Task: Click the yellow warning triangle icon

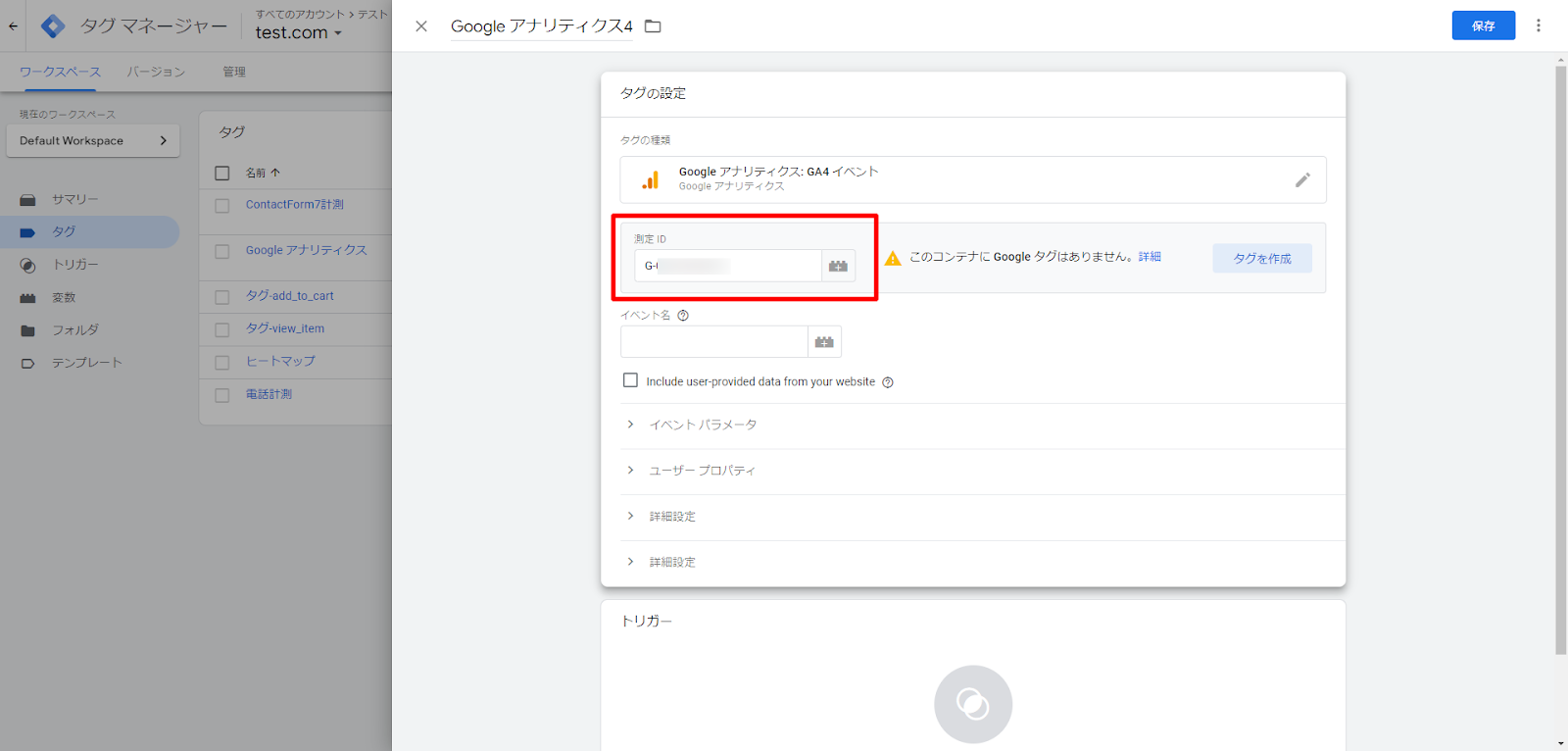Action: coord(893,258)
